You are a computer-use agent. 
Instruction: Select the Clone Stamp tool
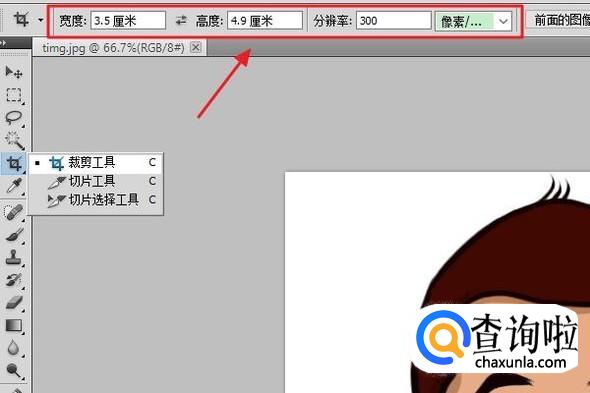point(13,257)
